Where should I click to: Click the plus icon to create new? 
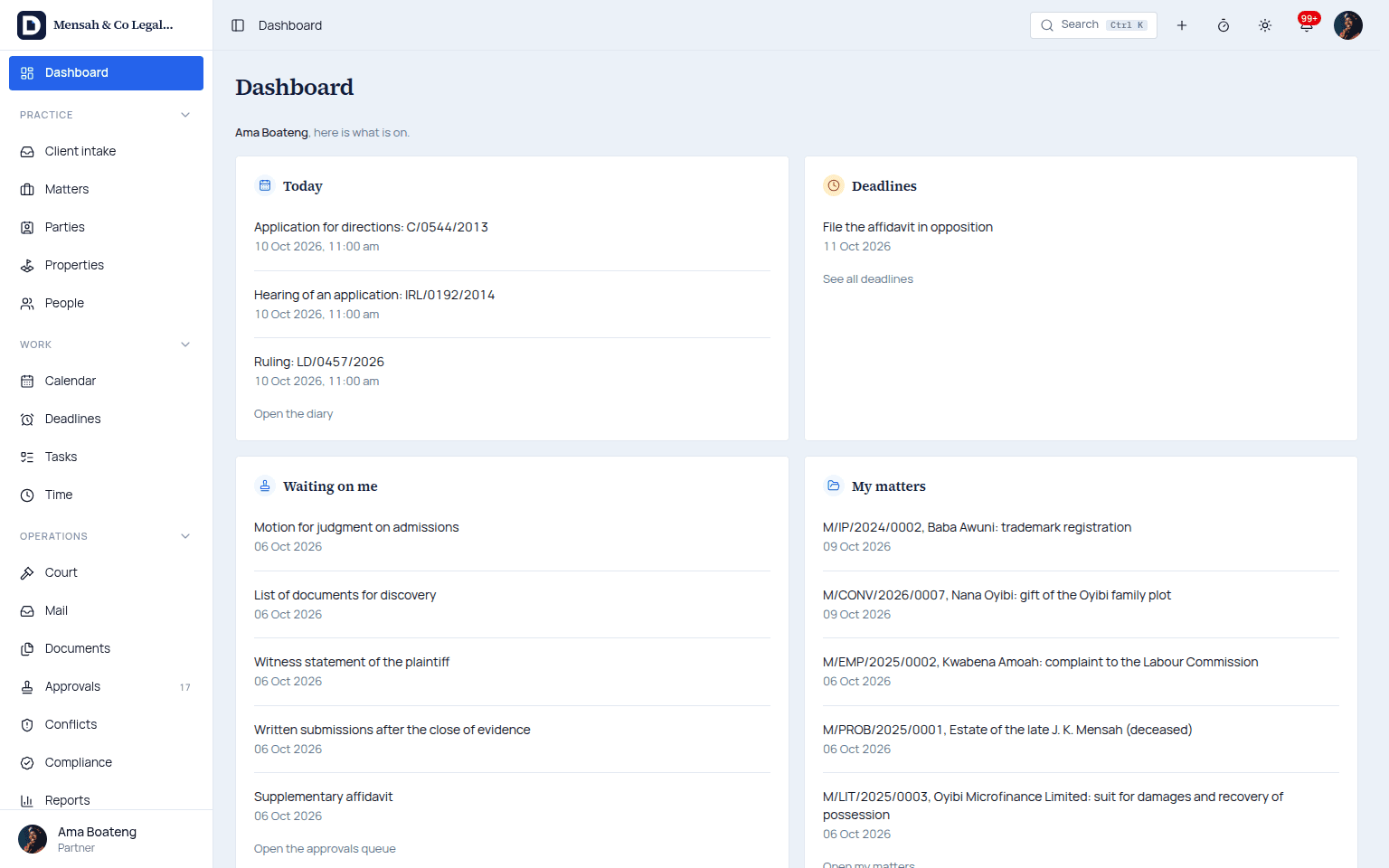coord(1182,25)
